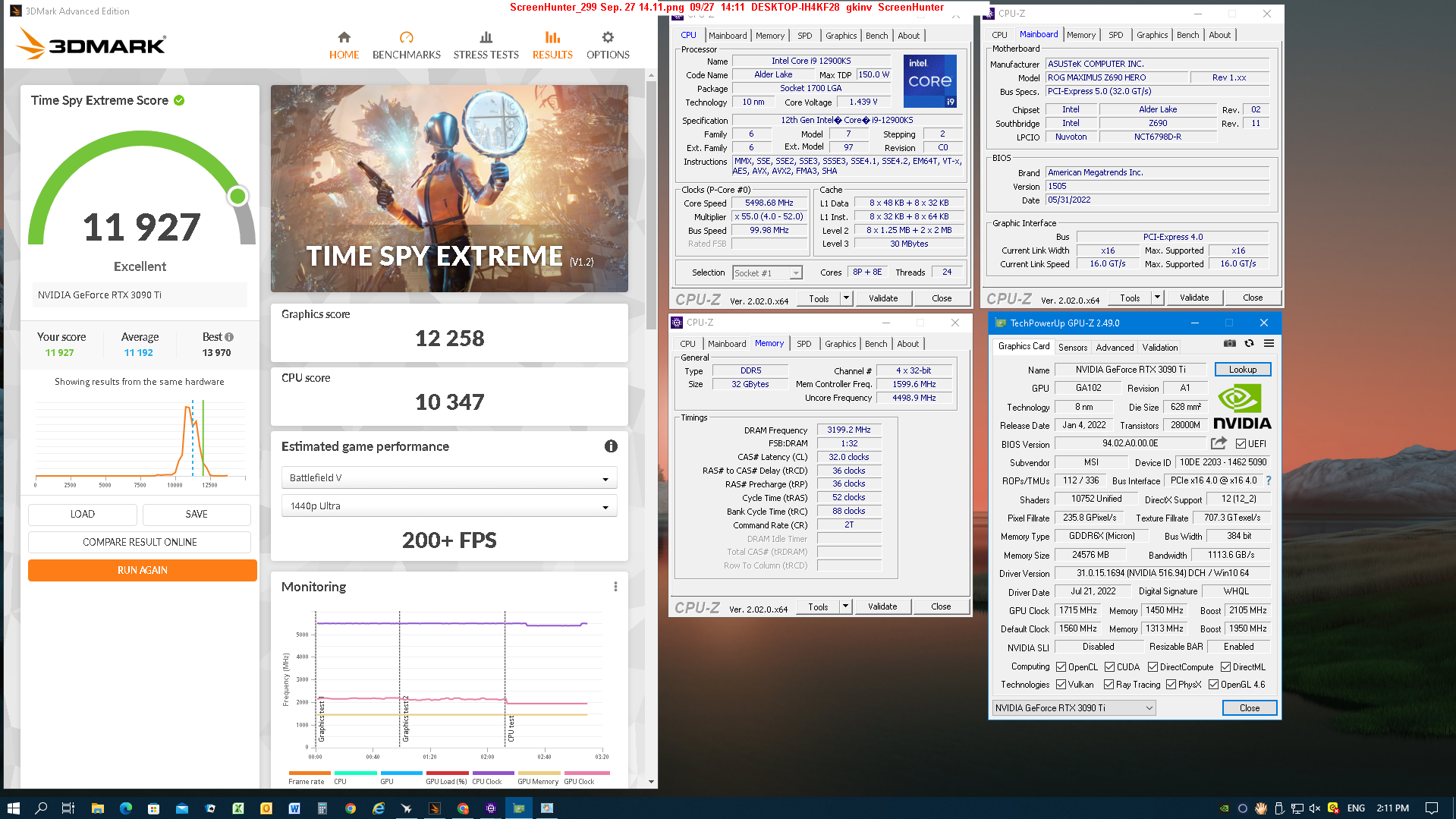Toggle the OpenGL 4.6 checkbox in GPU-Z
This screenshot has width=1456, height=819.
coord(1213,685)
